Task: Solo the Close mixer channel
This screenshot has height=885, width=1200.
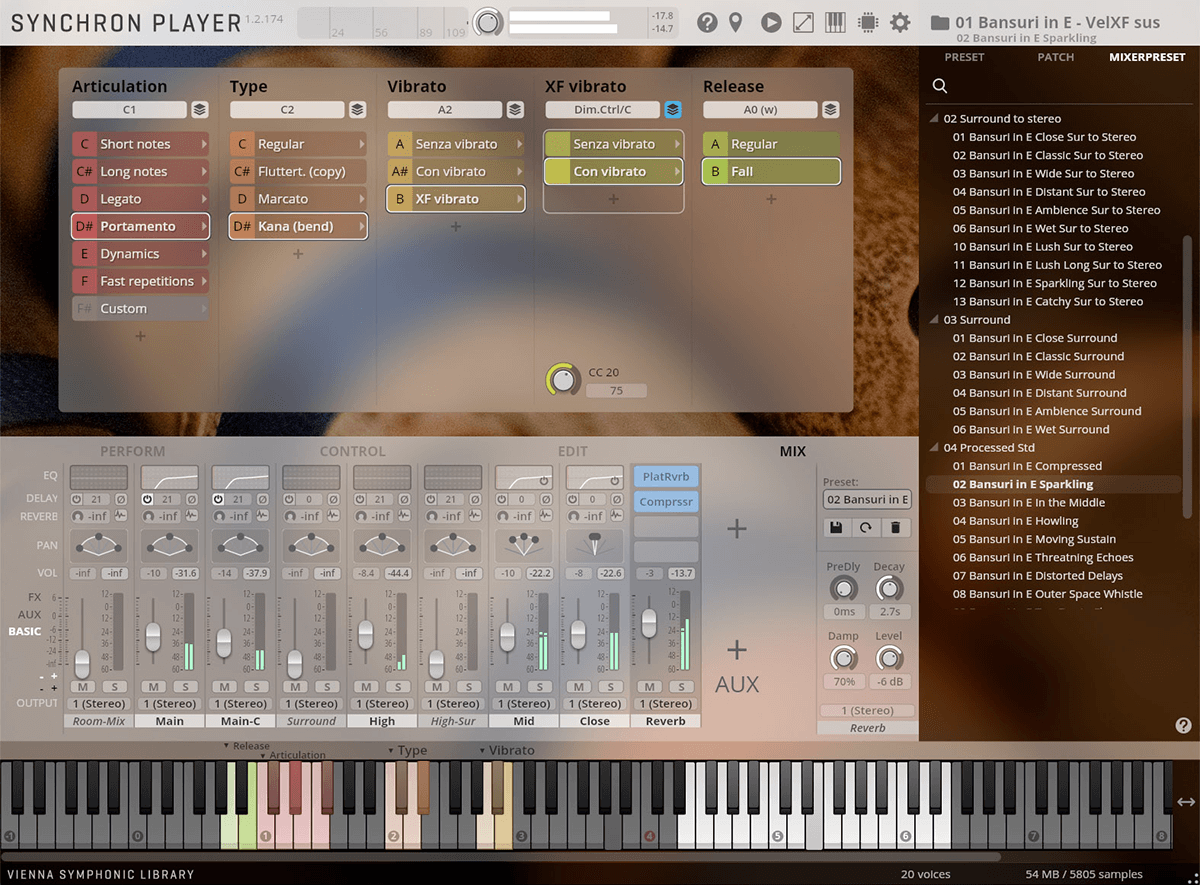Action: [x=611, y=686]
